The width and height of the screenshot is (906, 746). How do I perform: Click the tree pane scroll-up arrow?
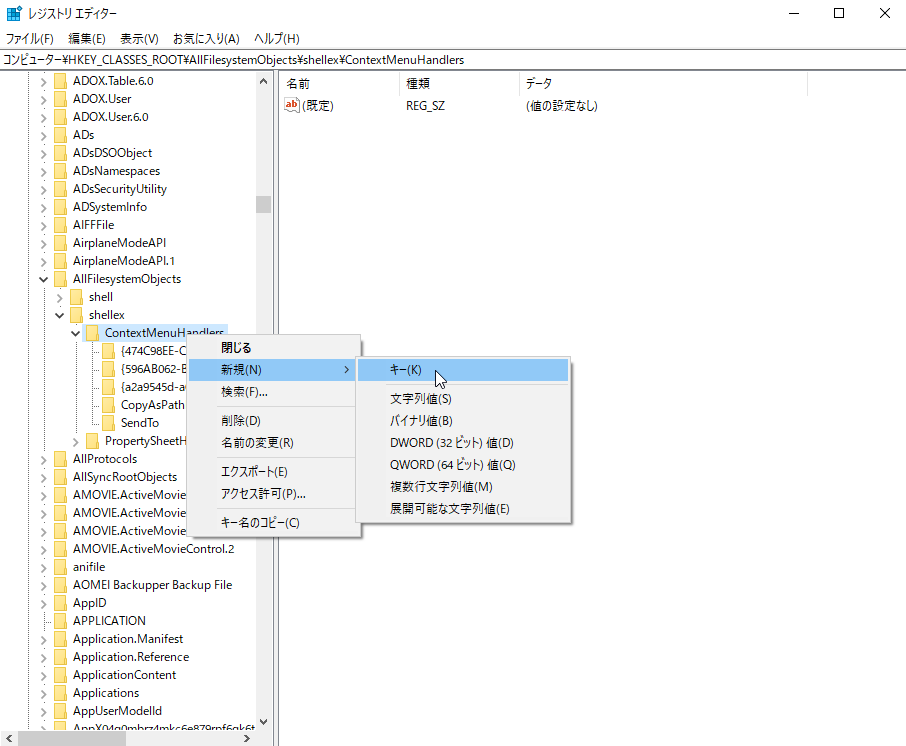point(263,81)
